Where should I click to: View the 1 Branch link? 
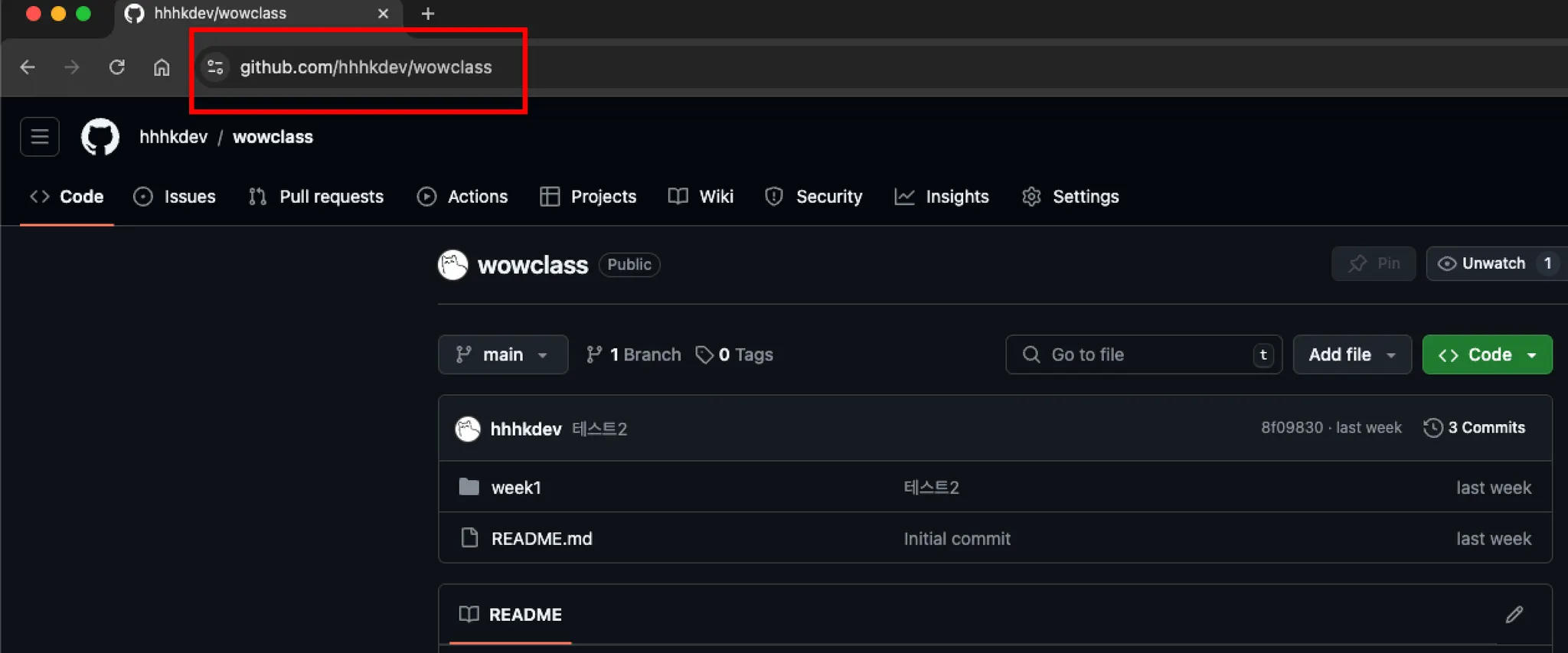pos(633,354)
